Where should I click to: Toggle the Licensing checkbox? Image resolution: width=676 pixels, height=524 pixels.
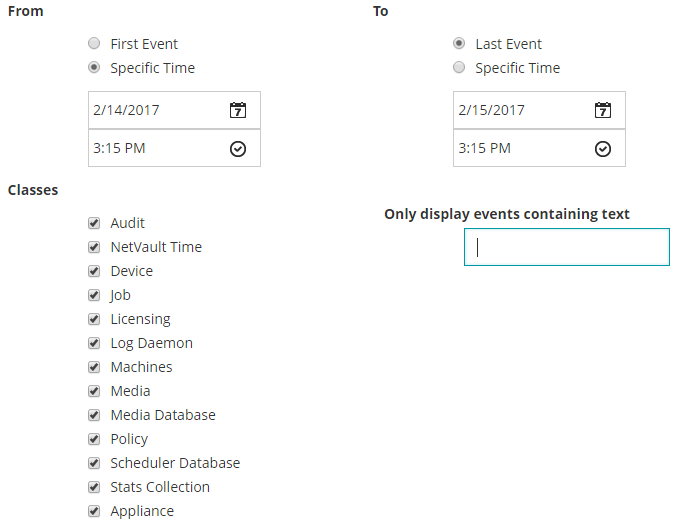[94, 319]
